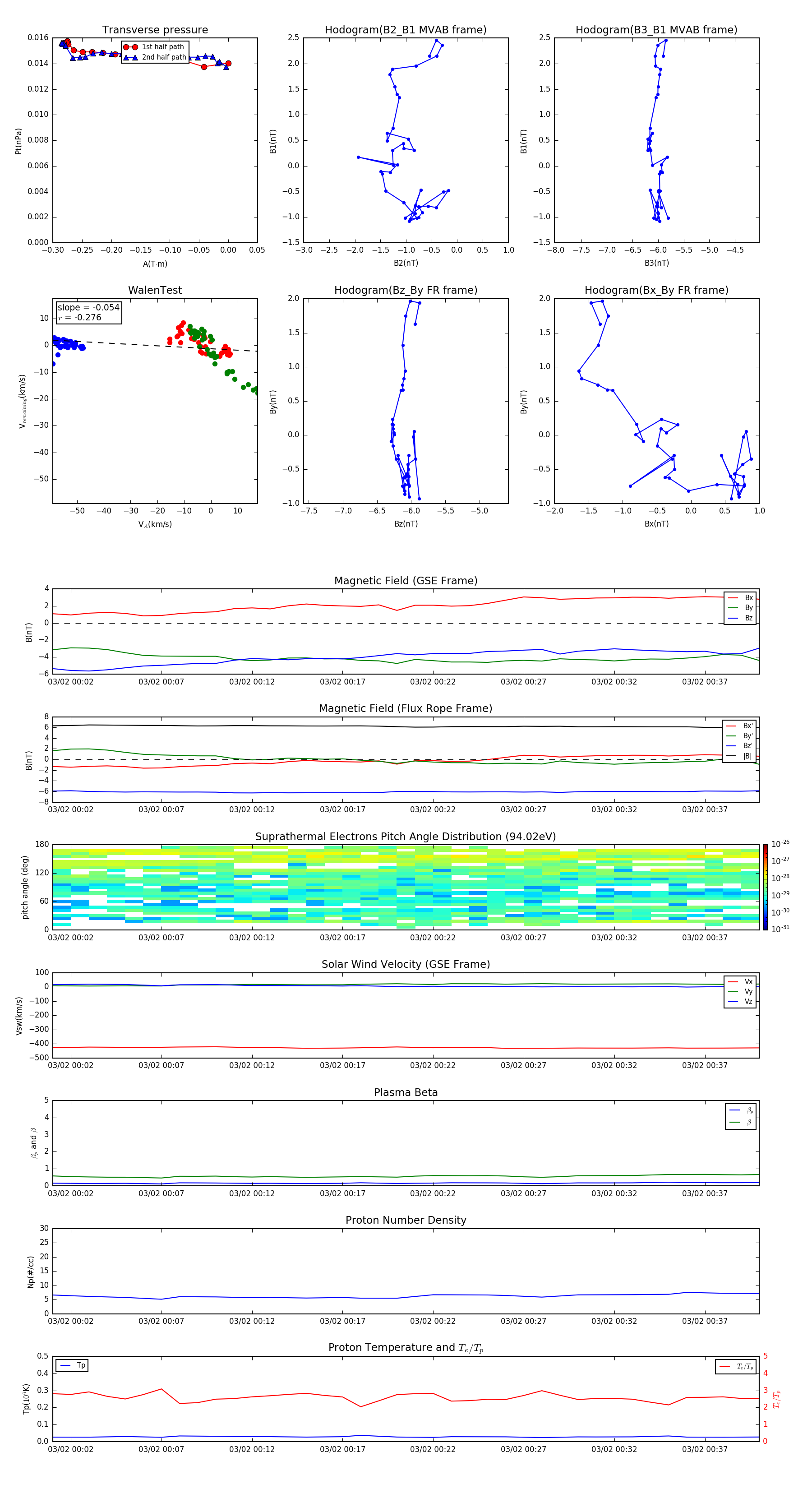The height and width of the screenshot is (1489, 812).
Task: Click the red 'Te/Tp' right axis label
Action: pos(777,1399)
